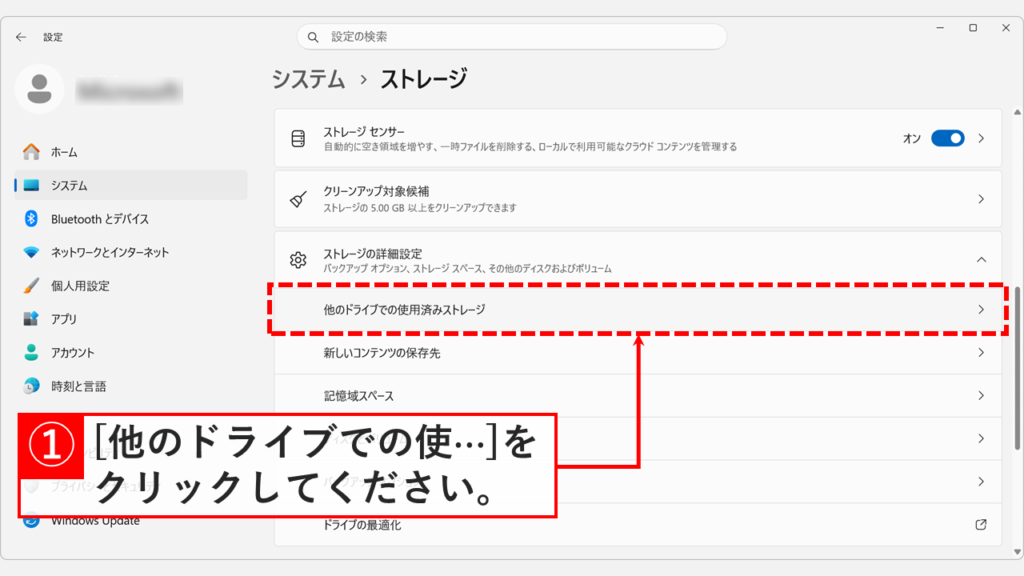This screenshot has height=576, width=1024.
Task: Turn off the ストレージ センサー switch
Action: coord(948,138)
